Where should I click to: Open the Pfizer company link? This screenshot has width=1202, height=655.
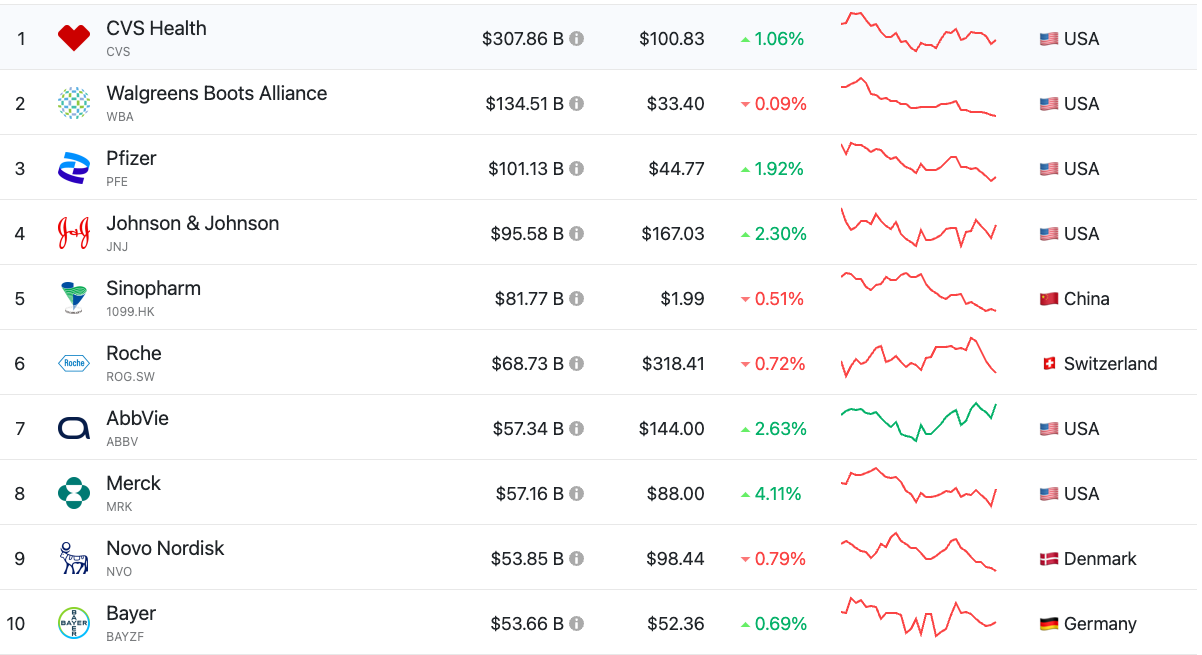(131, 158)
